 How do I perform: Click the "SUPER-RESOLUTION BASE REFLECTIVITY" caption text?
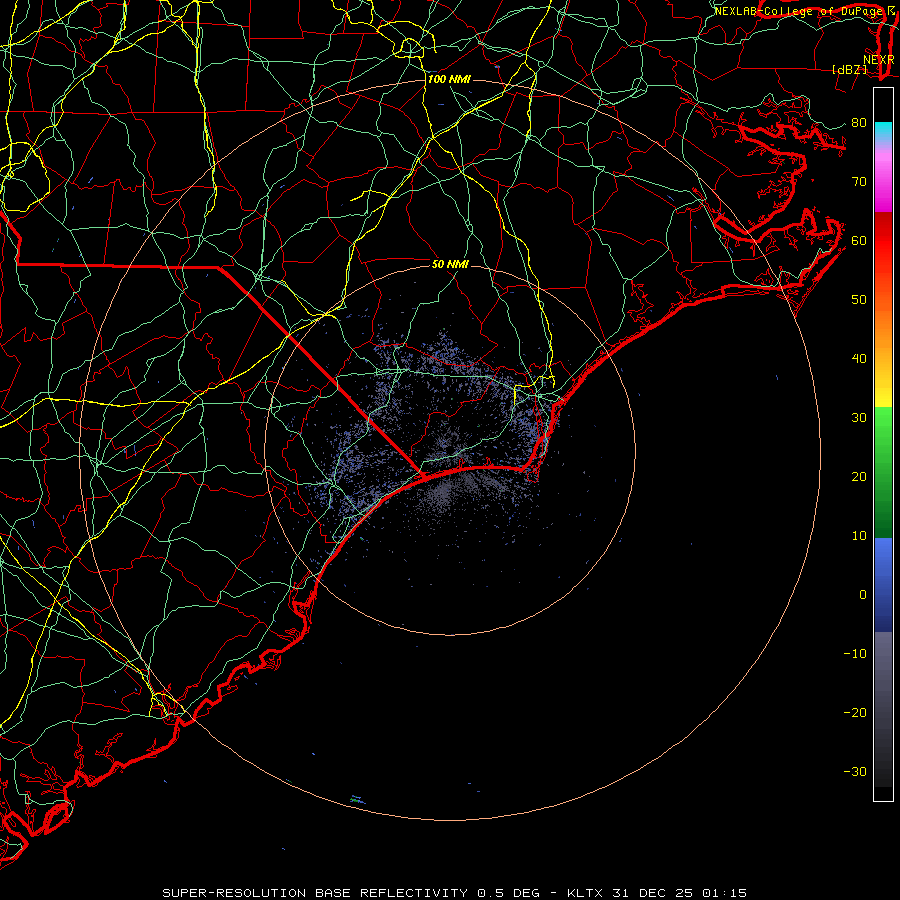315,893
